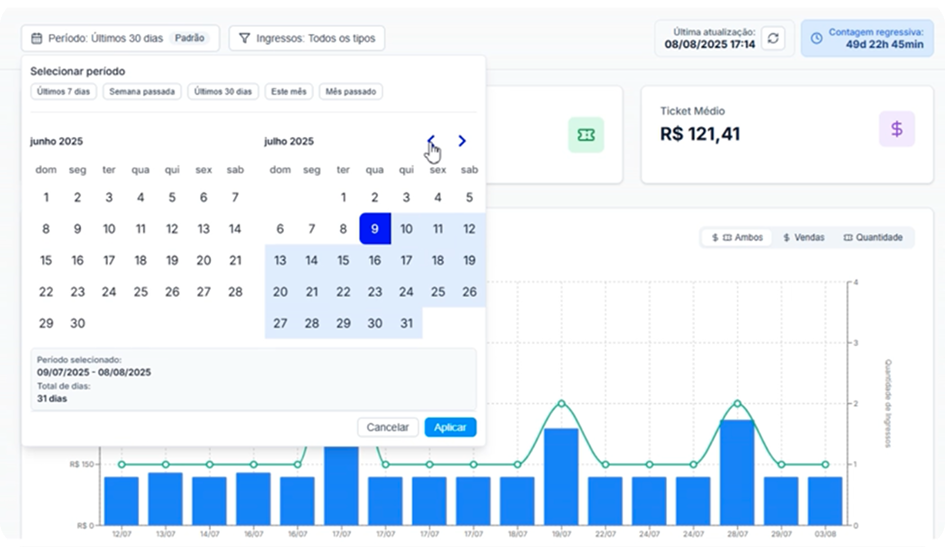Switch chart view to Ambos
Screen dimensions: 945x547
(x=737, y=238)
